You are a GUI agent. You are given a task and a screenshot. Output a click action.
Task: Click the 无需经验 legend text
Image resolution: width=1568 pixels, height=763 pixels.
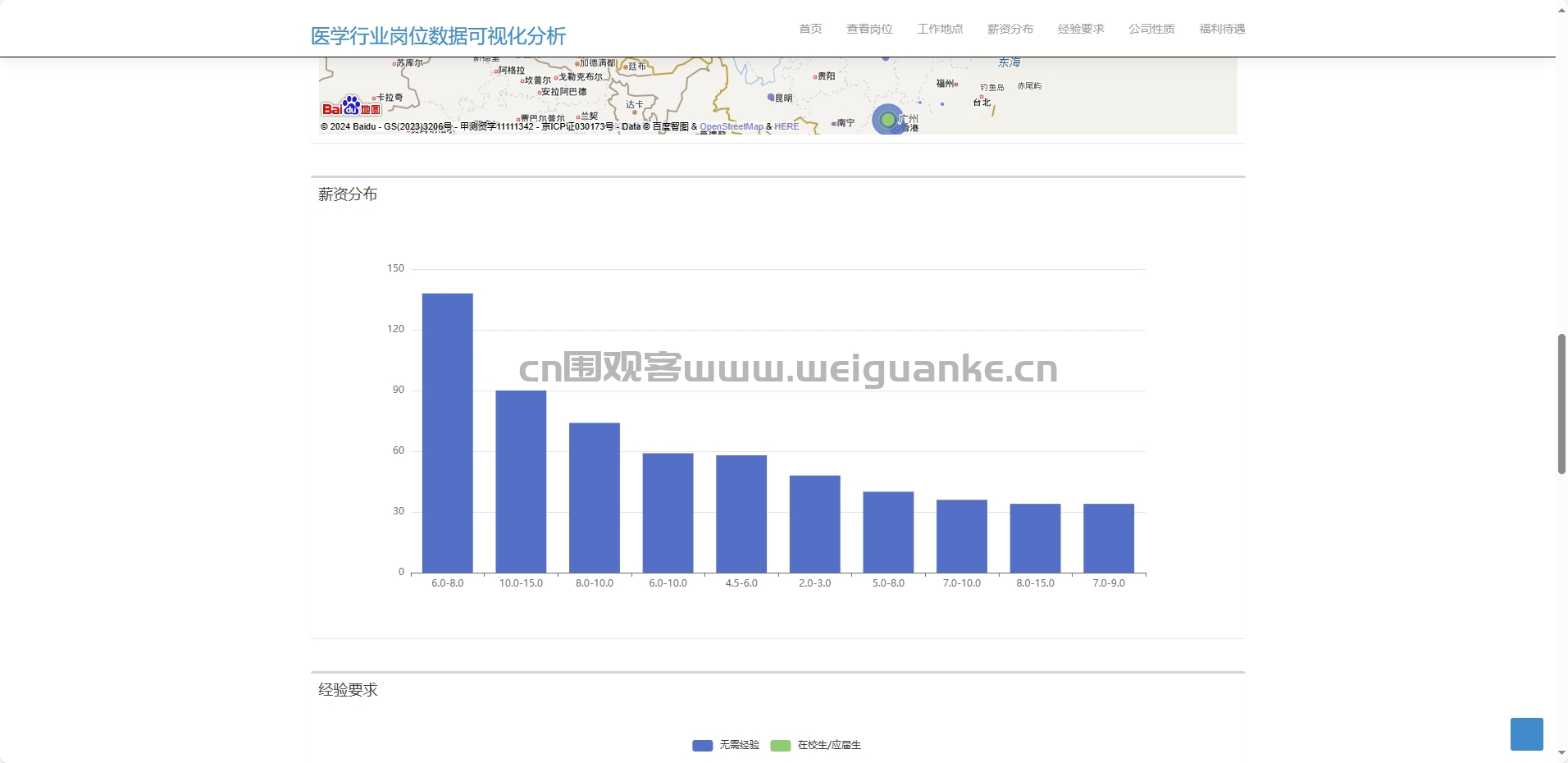[740, 745]
